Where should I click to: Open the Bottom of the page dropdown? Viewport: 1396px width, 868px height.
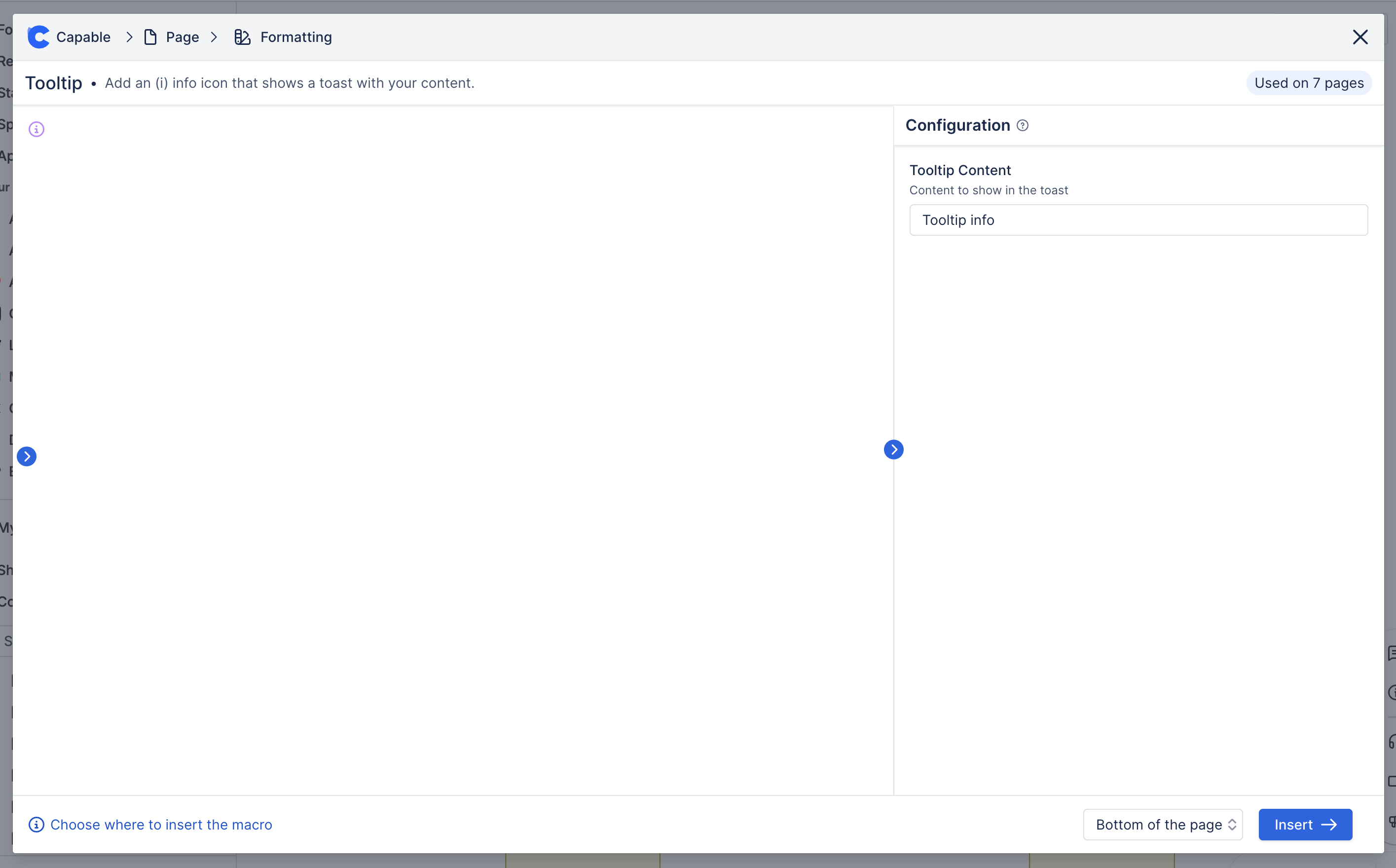1162,825
